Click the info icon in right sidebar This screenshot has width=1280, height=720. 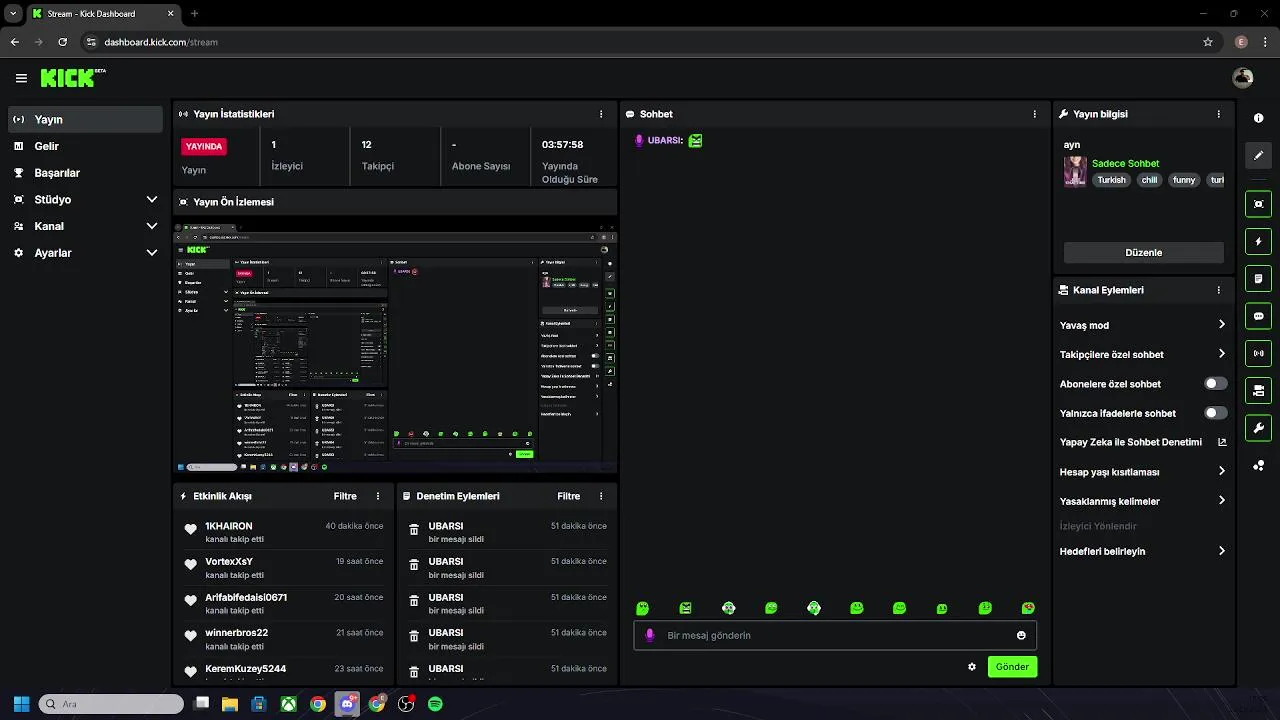[x=1258, y=118]
